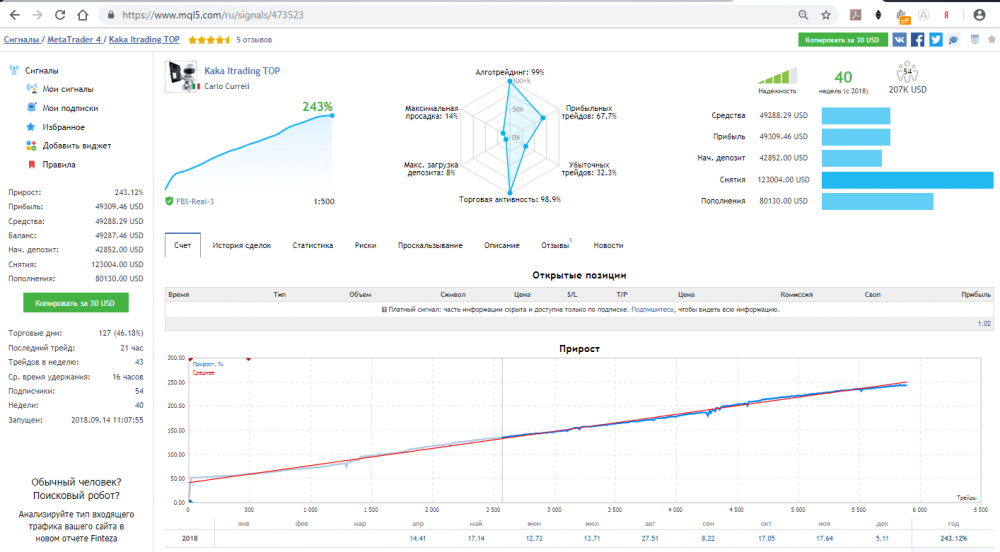Click Подпишитесь subscribe link

click(652, 310)
